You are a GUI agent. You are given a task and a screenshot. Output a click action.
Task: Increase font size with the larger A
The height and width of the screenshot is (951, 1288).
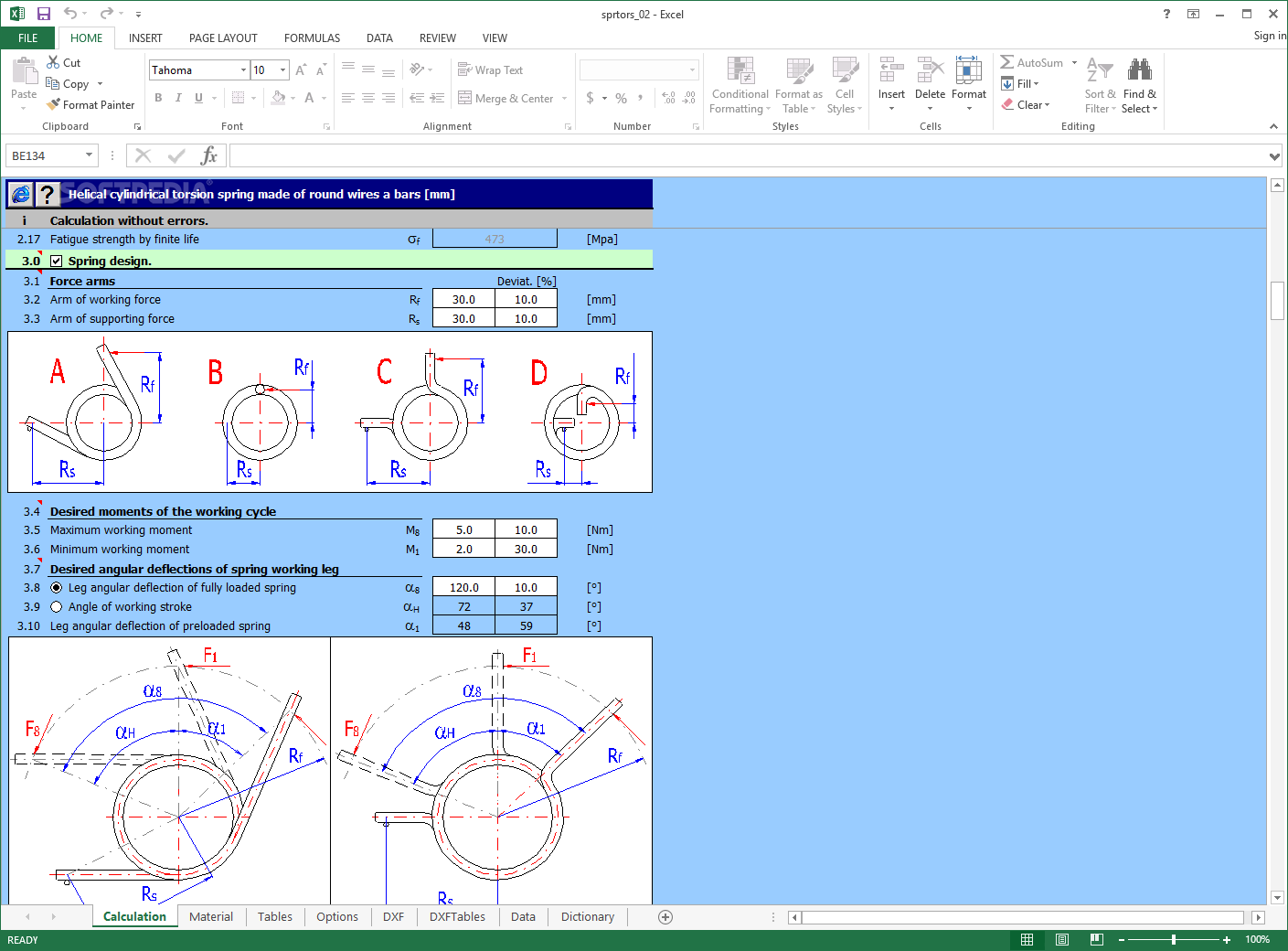point(301,70)
